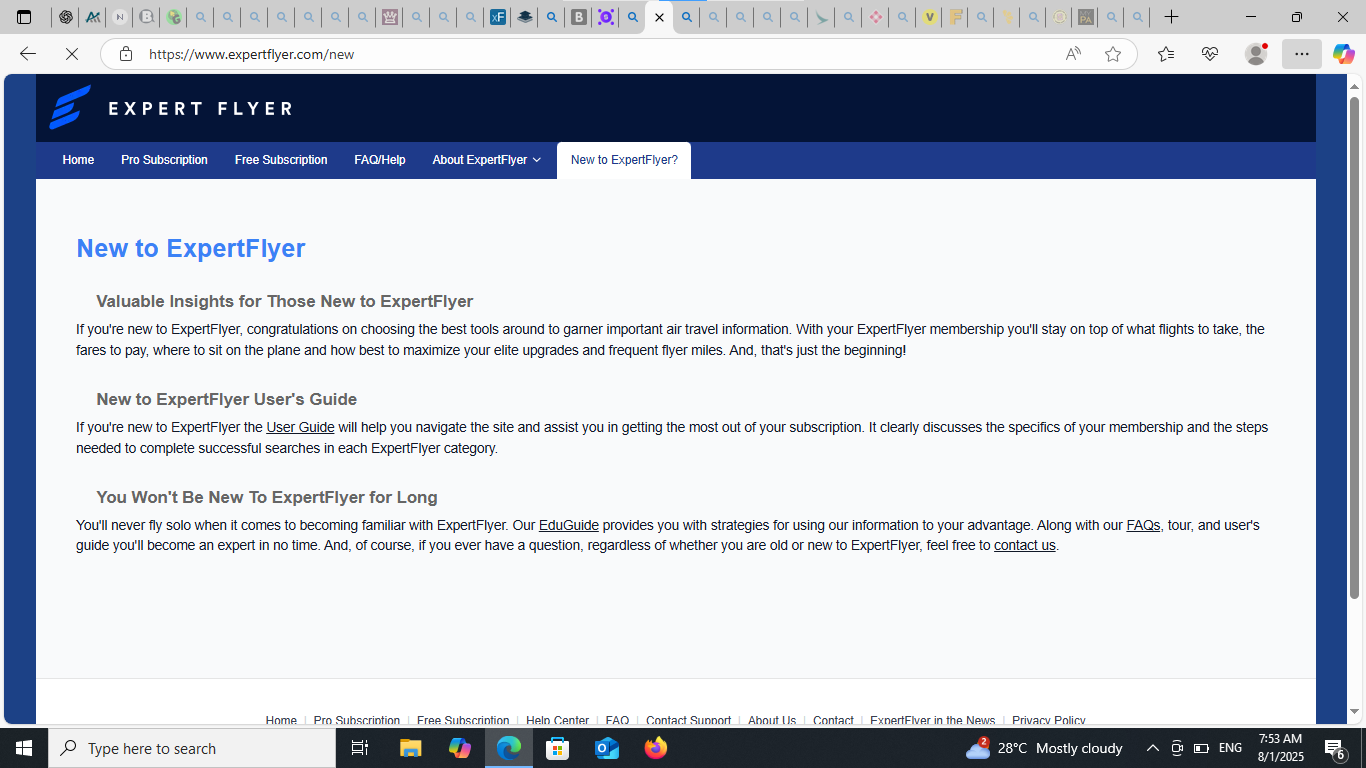The width and height of the screenshot is (1366, 768).
Task: Open the ChatGPT browser tab
Action: click(x=66, y=17)
